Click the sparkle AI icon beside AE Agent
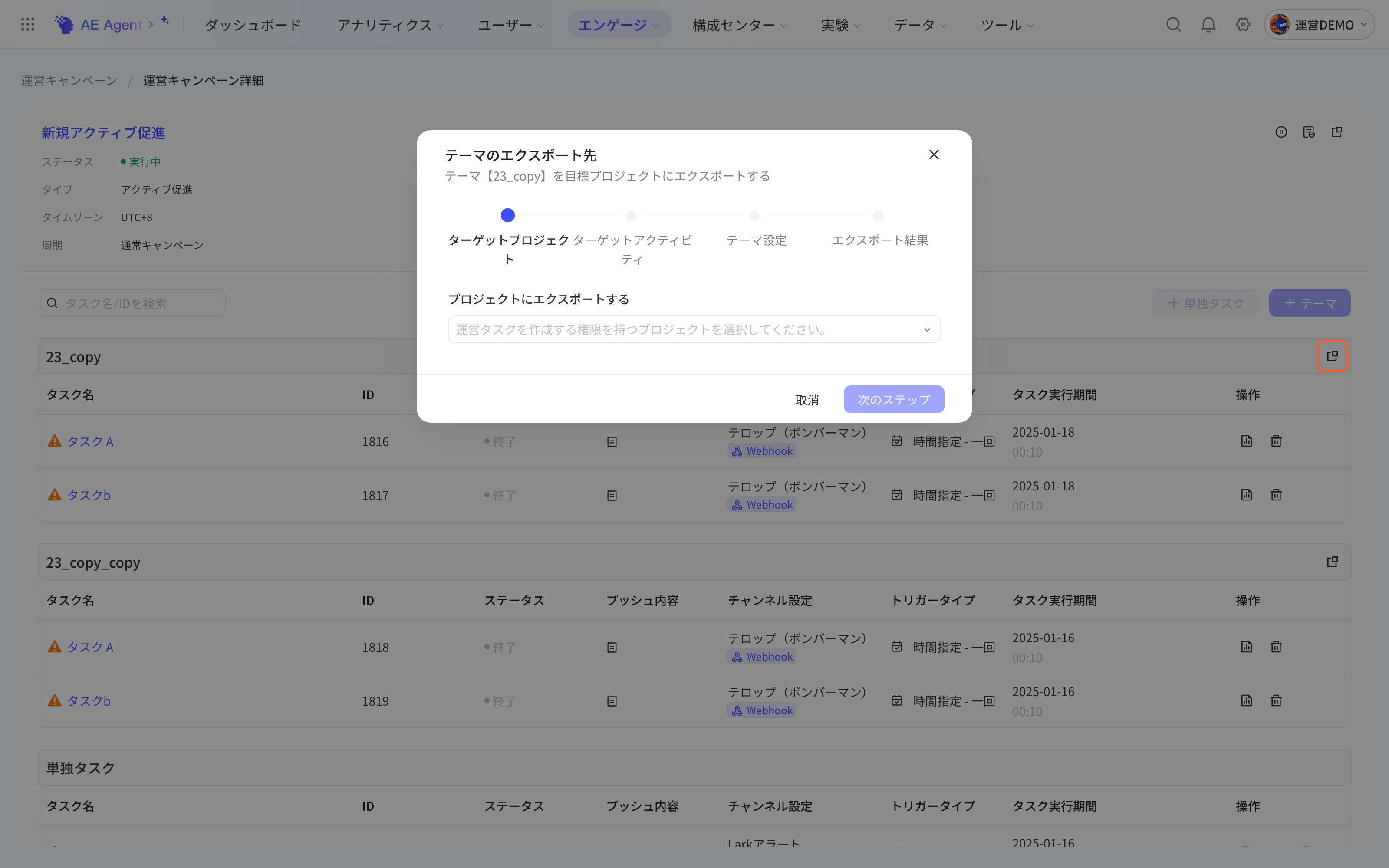This screenshot has height=868, width=1389. click(165, 21)
